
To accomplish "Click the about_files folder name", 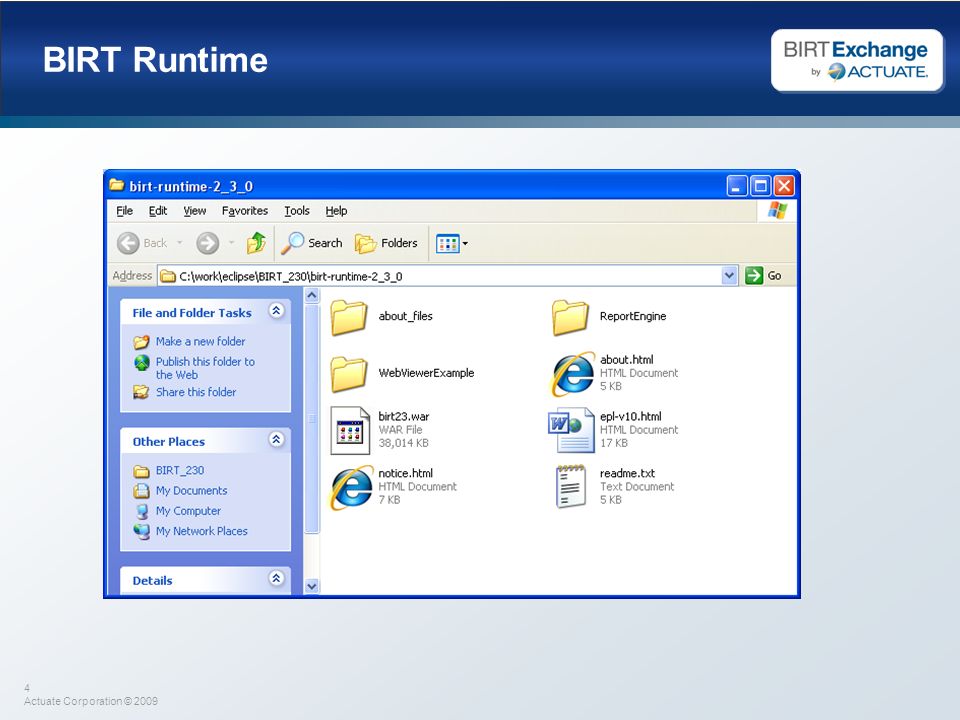I will tap(405, 316).
